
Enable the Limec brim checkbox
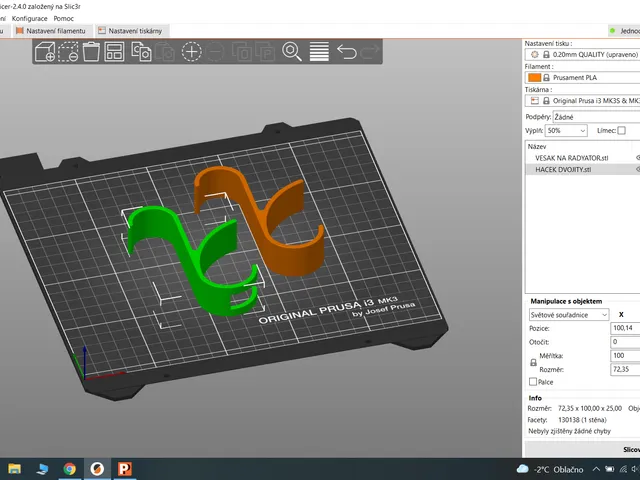pyautogui.click(x=621, y=131)
